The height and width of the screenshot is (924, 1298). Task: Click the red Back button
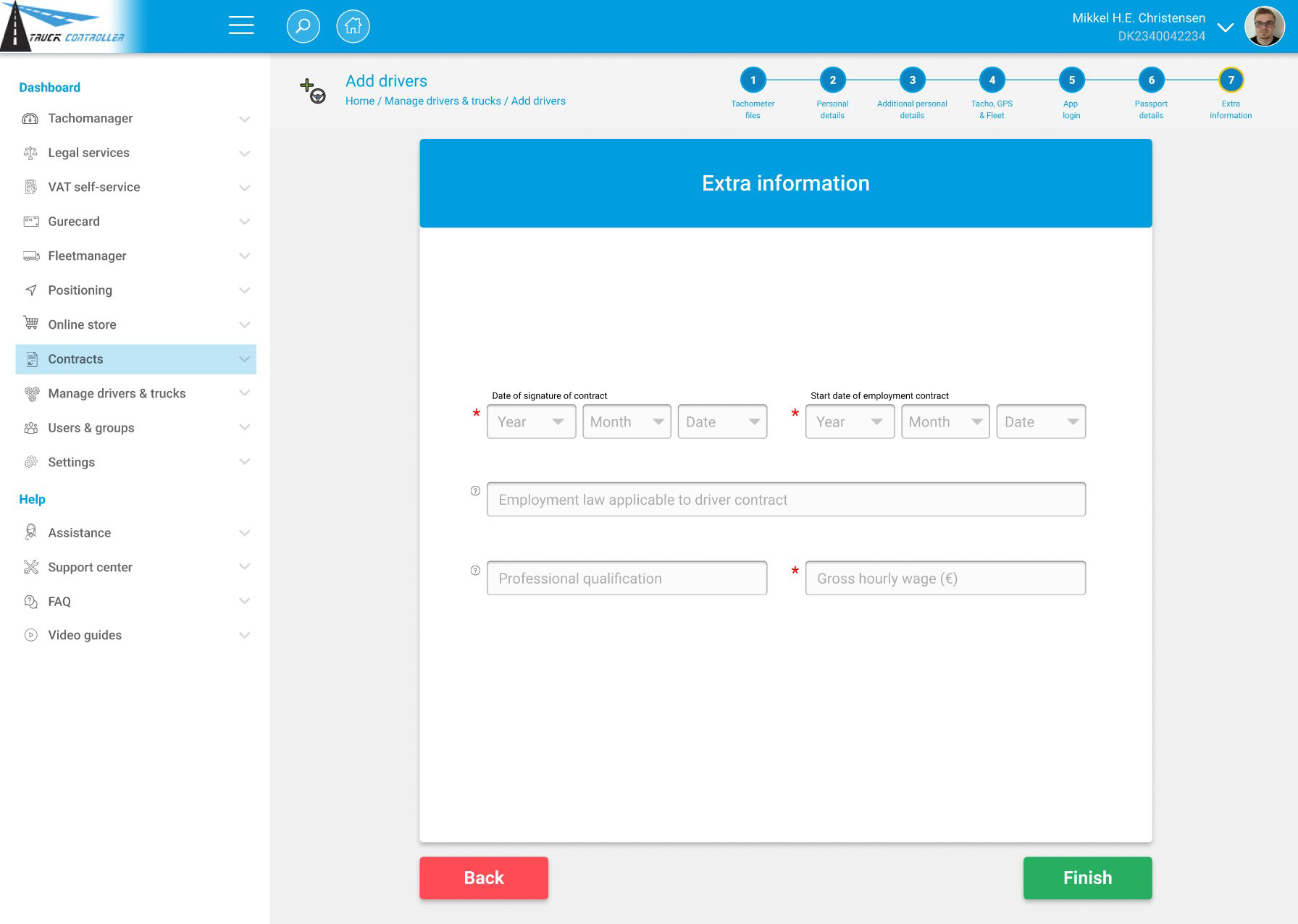coord(484,878)
